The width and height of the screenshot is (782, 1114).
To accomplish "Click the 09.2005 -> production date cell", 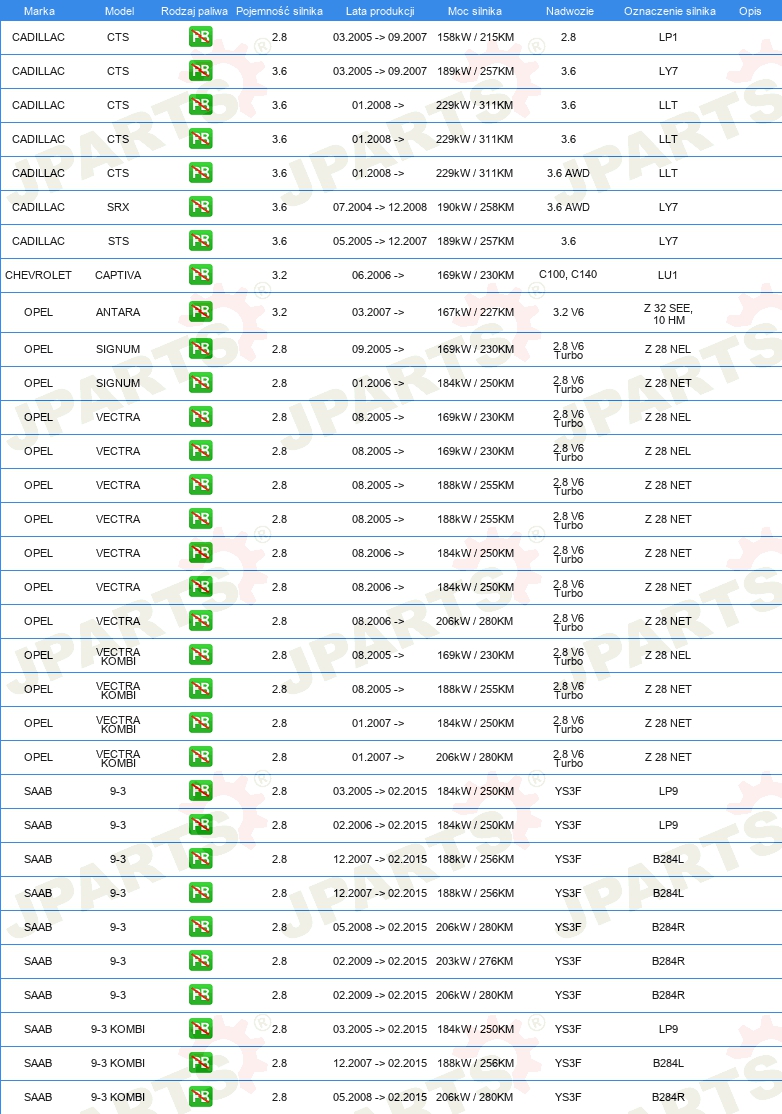I will pos(378,349).
